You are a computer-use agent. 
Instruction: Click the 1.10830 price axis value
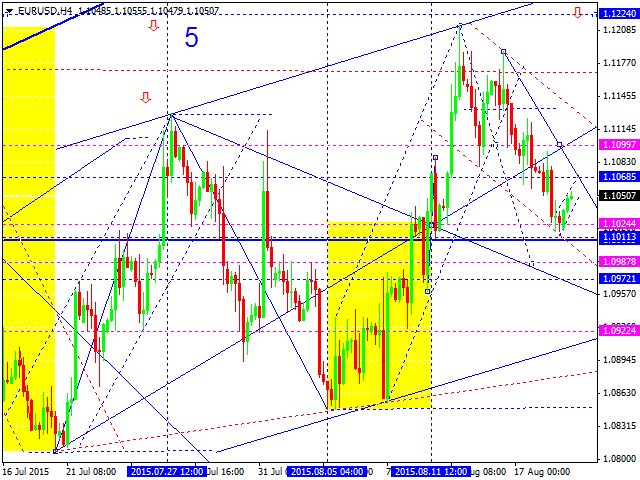tap(619, 162)
